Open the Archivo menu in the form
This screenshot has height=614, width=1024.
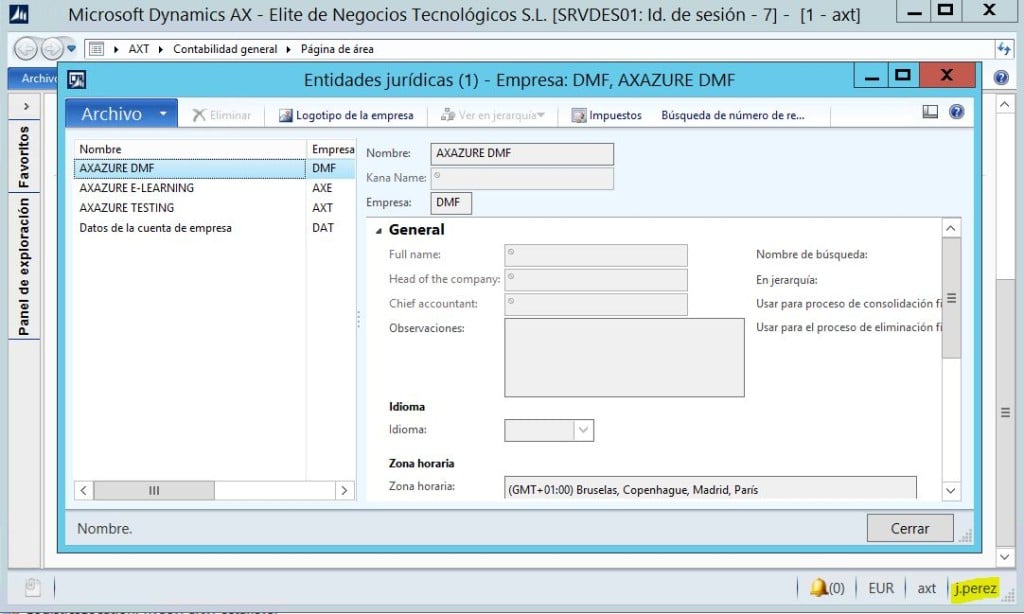[121, 114]
